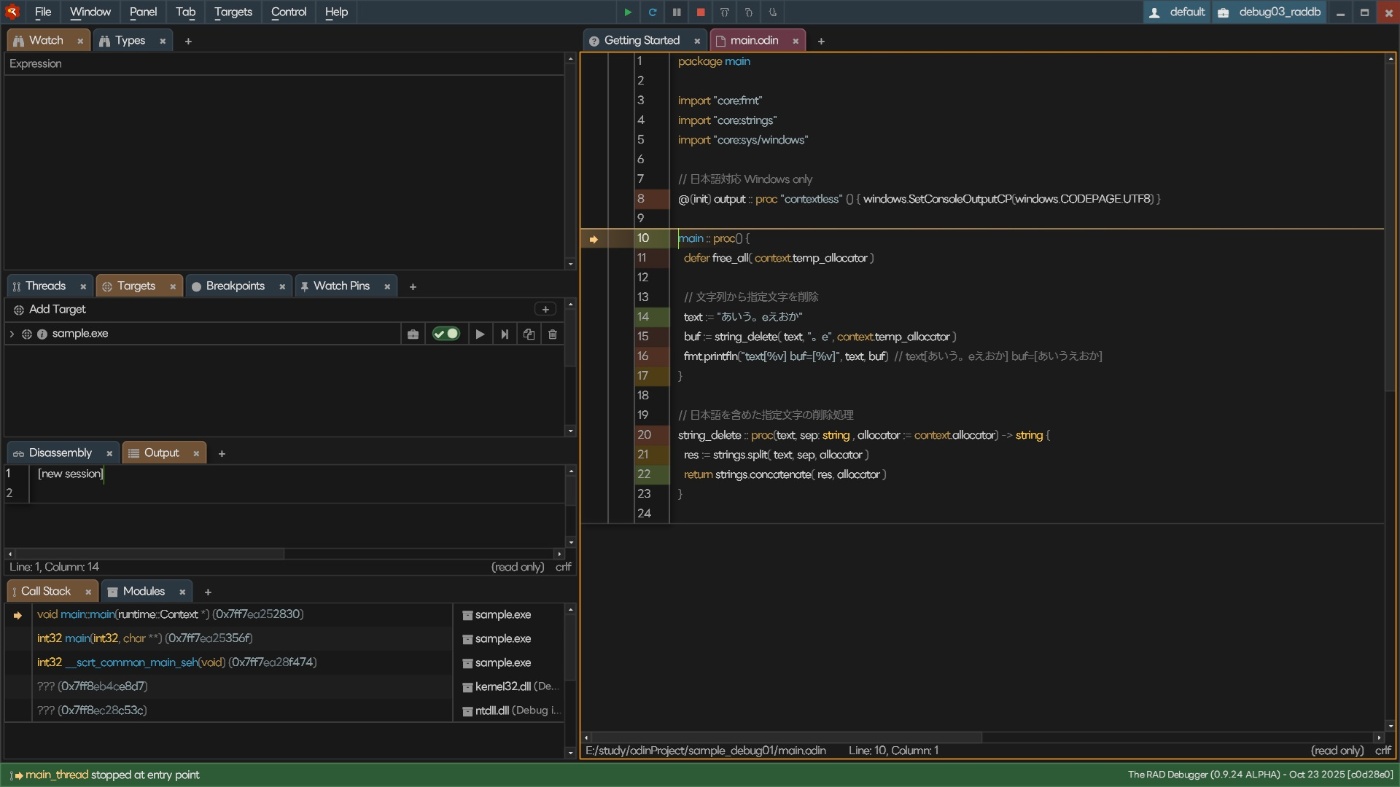The image size is (1400, 787).
Task: Click the green Run play icon
Action: (x=628, y=12)
